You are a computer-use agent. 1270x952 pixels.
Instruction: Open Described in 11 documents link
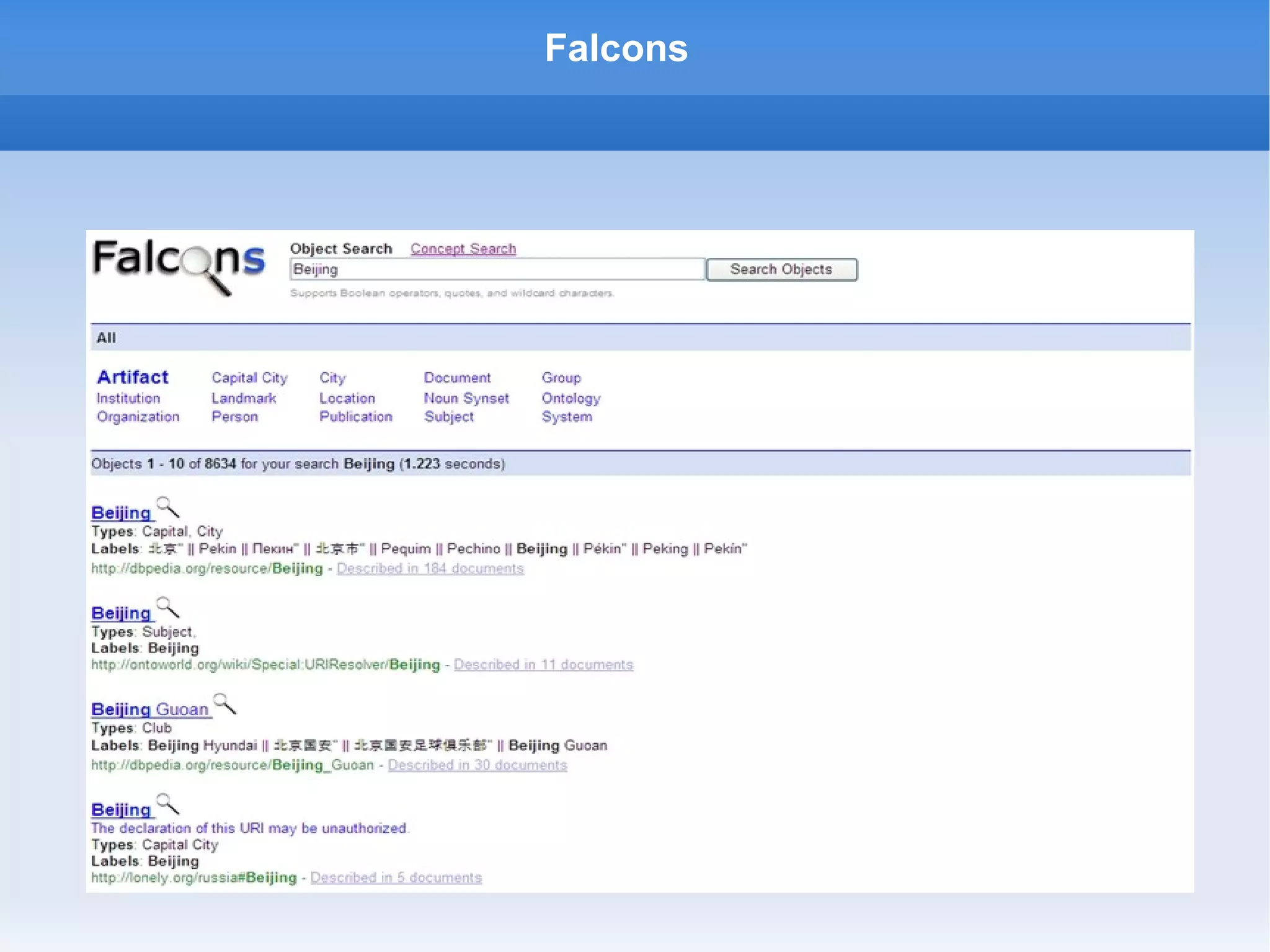[543, 665]
